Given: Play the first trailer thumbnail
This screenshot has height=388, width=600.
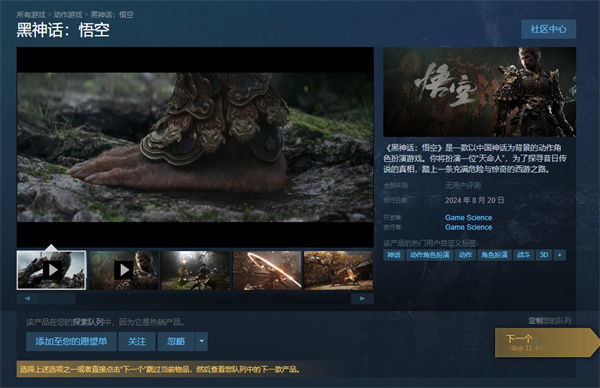Looking at the screenshot, I should [51, 270].
